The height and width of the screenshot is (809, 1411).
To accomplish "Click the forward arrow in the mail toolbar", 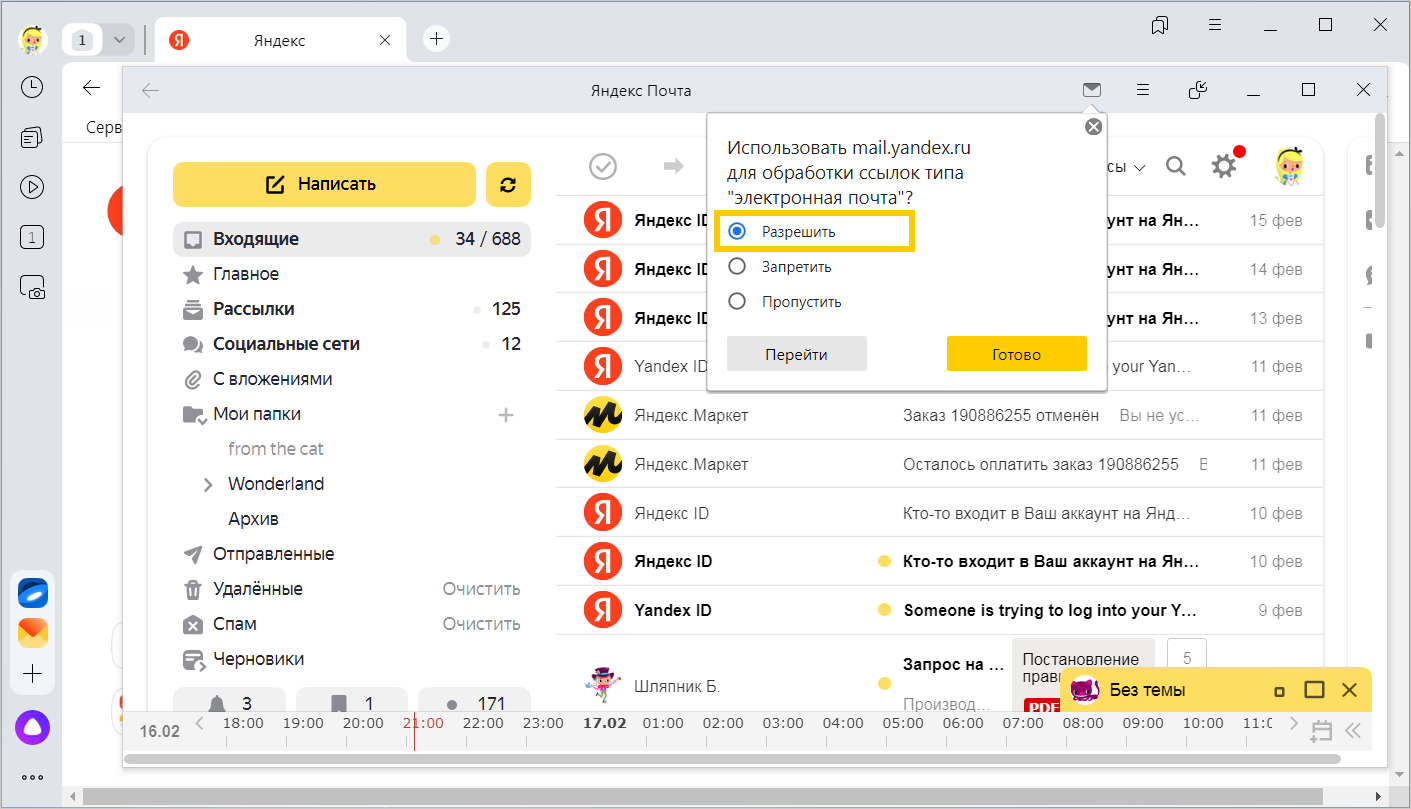I will coord(673,166).
